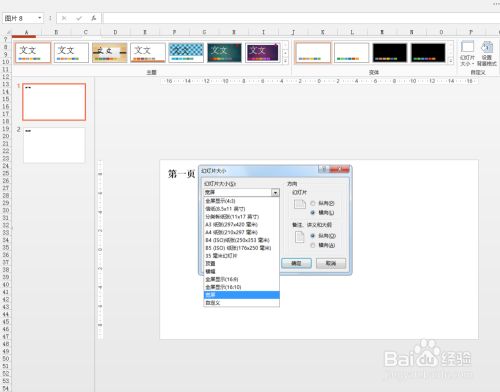The image size is (500, 392).
Task: Select the first white Office theme thumbnail
Action: click(33, 53)
